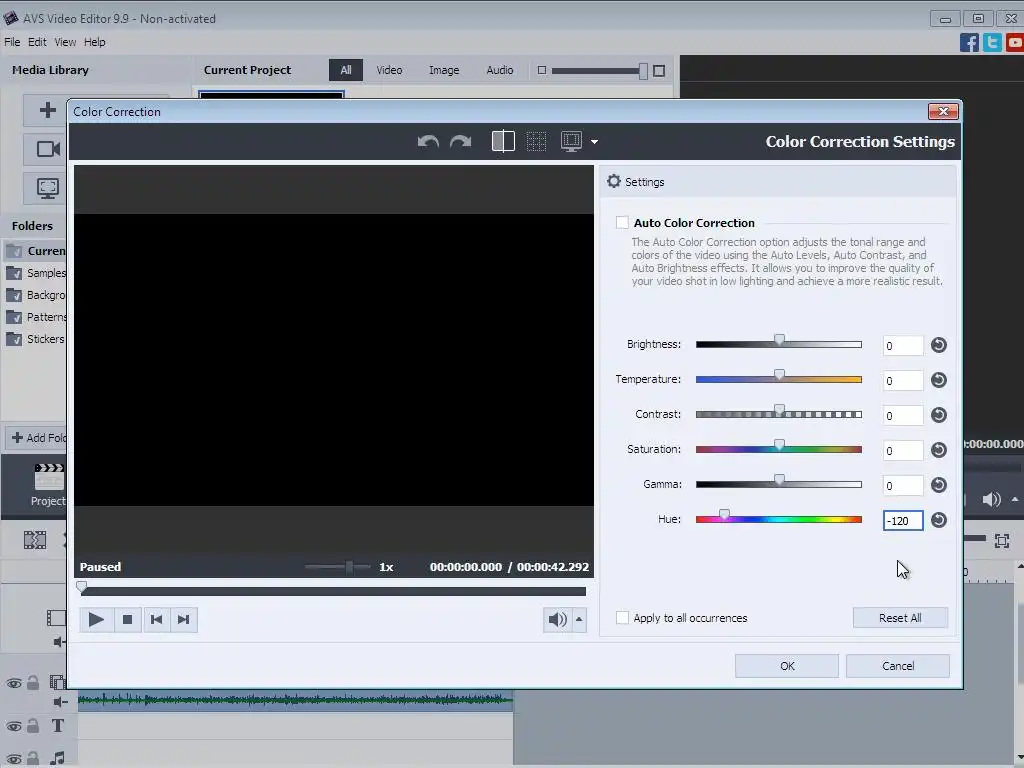
Task: Undo the last color correction change
Action: (x=428, y=141)
